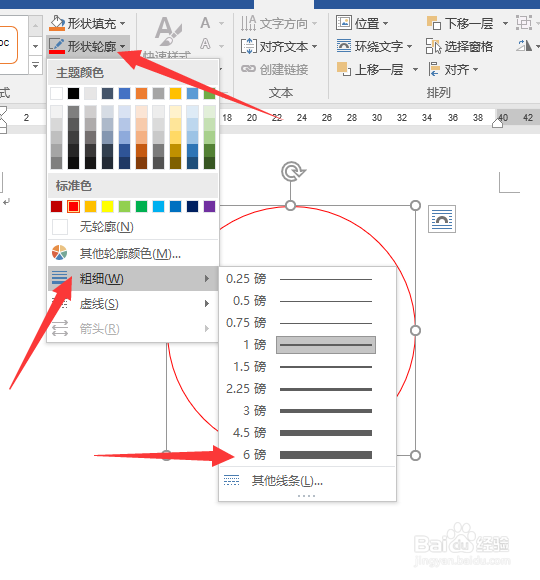
Task: Click the bottom-right corner sizing handle
Action: (415, 455)
